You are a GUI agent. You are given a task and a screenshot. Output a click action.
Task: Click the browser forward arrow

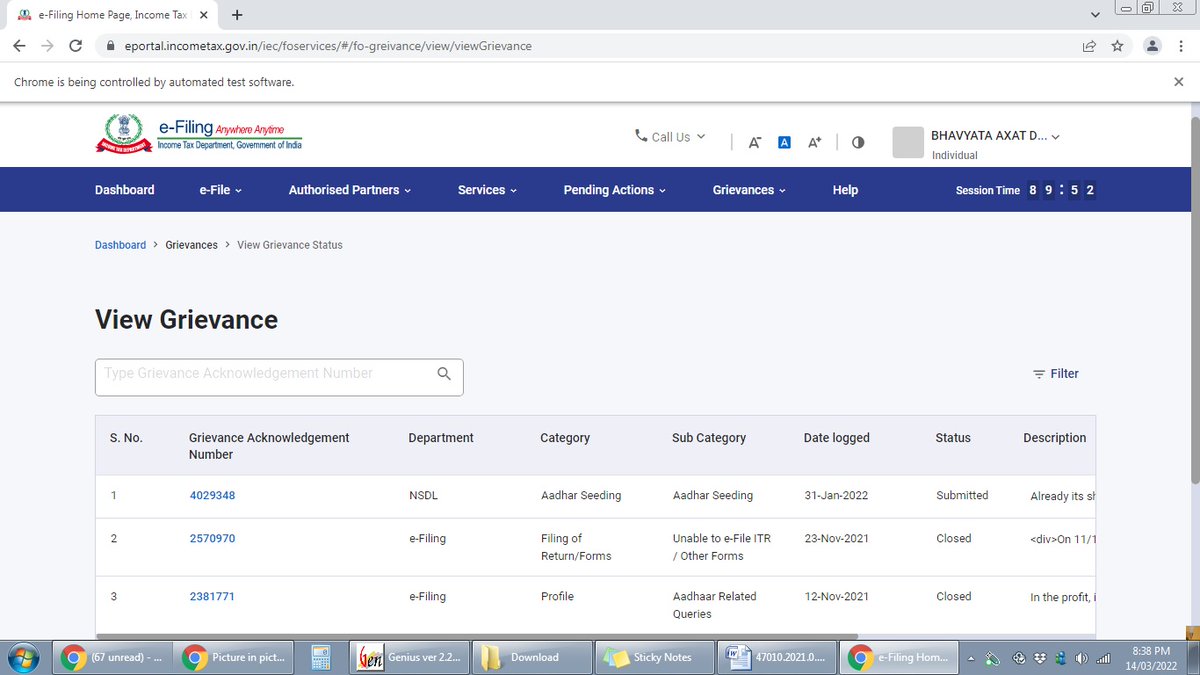click(x=47, y=46)
